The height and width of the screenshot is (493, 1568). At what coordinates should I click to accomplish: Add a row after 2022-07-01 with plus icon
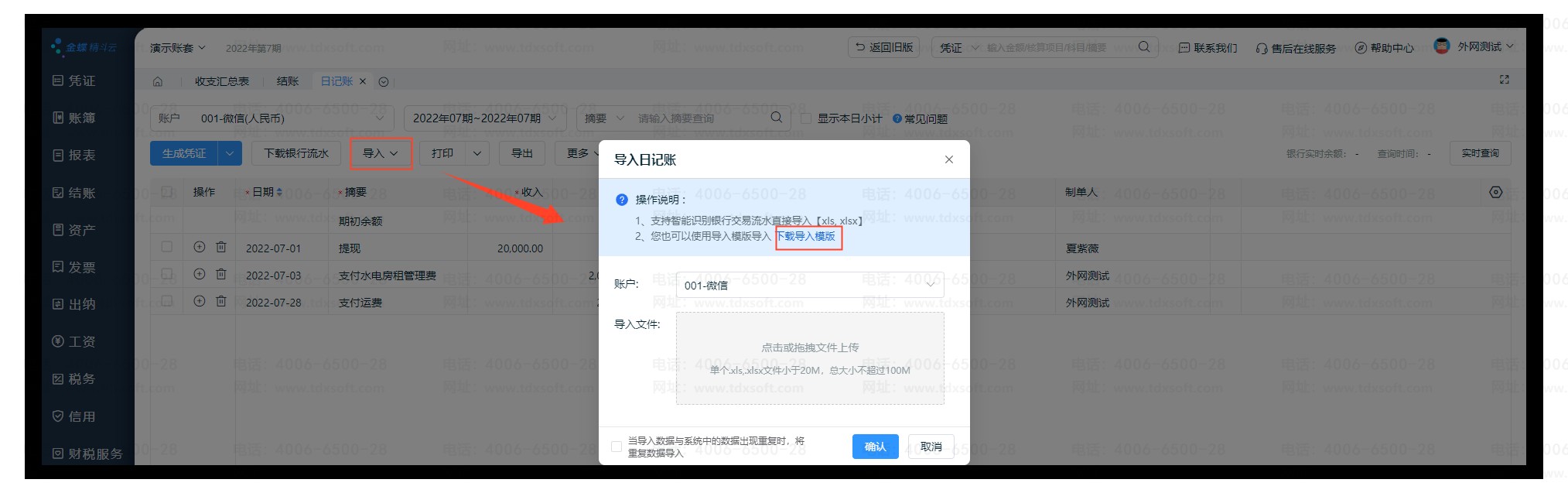[199, 247]
